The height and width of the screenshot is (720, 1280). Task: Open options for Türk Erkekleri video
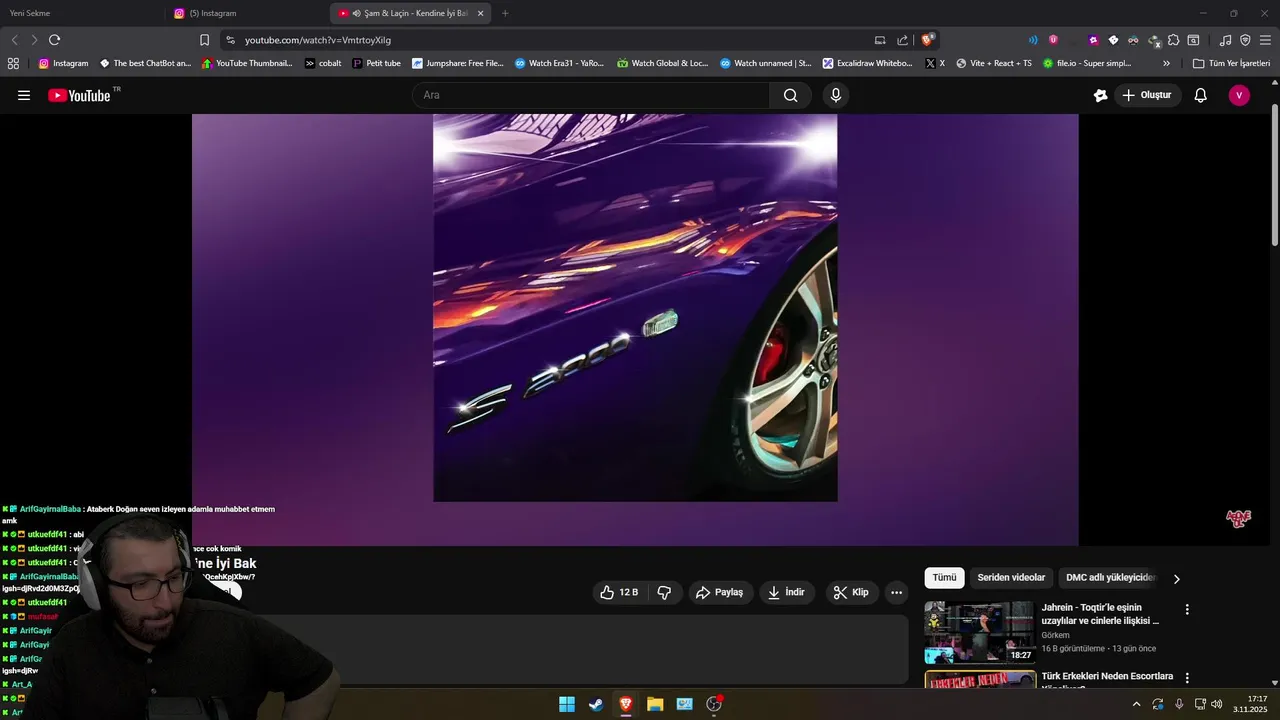click(1187, 678)
